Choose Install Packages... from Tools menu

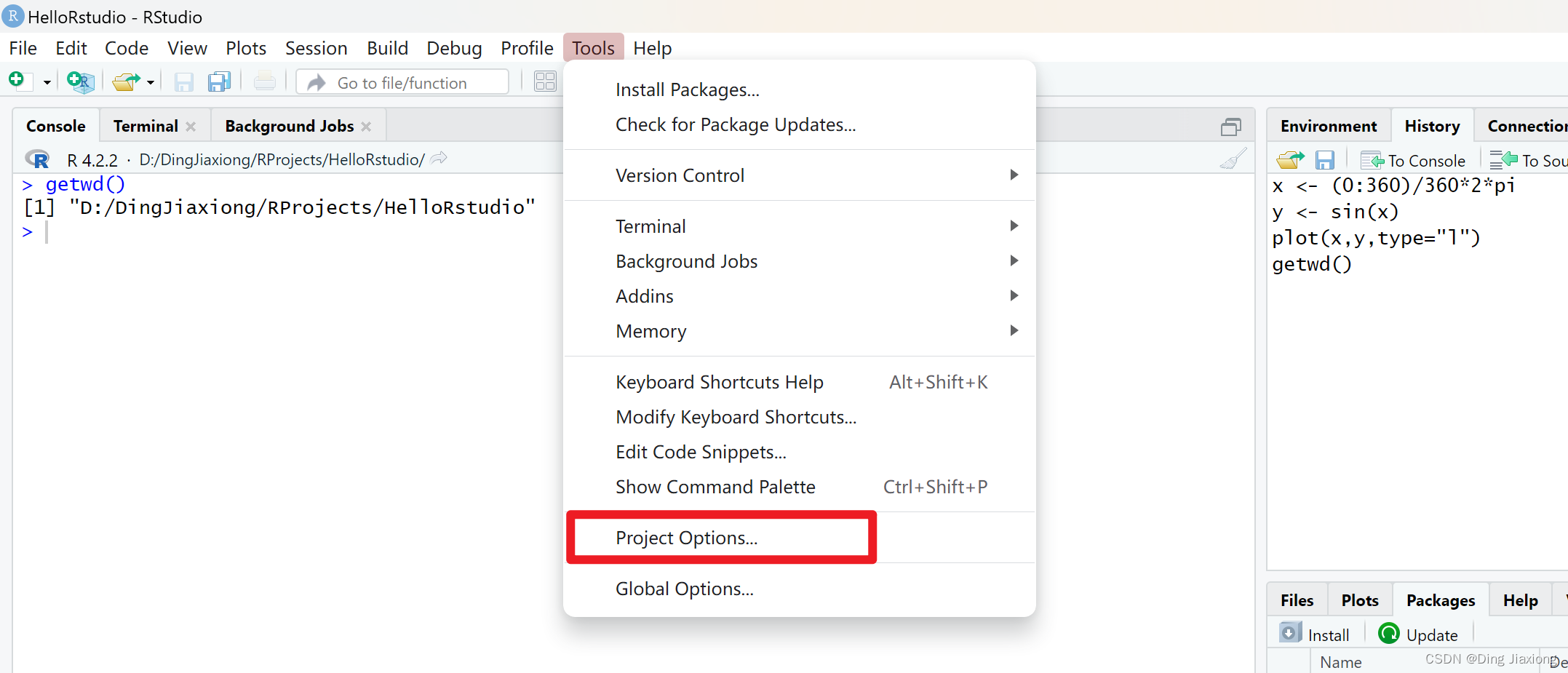(x=799, y=89)
